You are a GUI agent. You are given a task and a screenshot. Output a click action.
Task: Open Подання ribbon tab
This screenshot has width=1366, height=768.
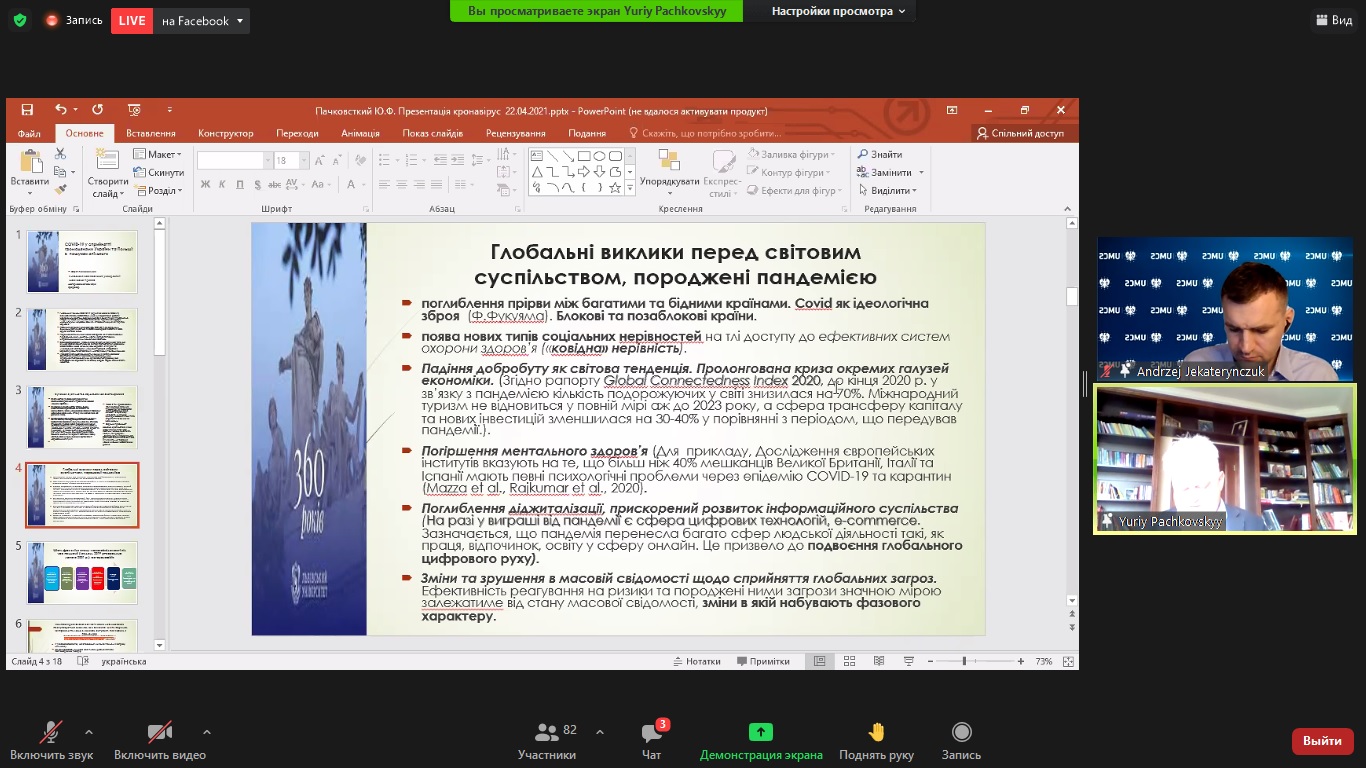587,133
